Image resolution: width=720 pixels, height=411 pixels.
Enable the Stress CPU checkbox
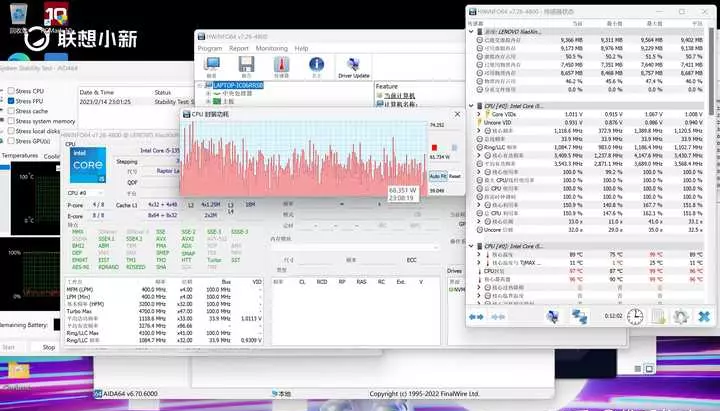coord(11,91)
